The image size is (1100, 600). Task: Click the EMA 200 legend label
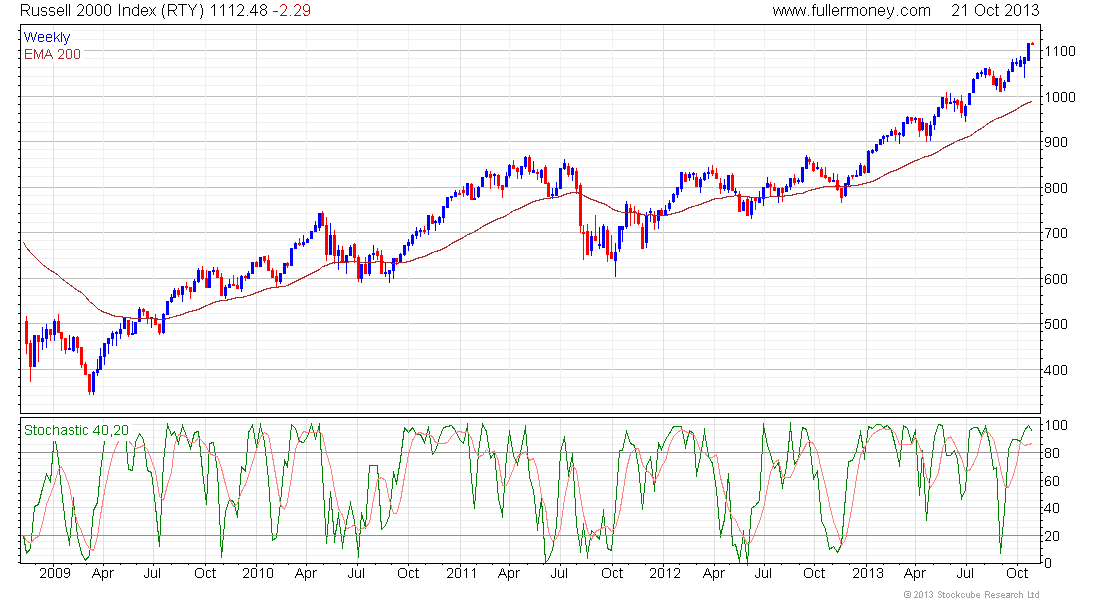(x=53, y=54)
